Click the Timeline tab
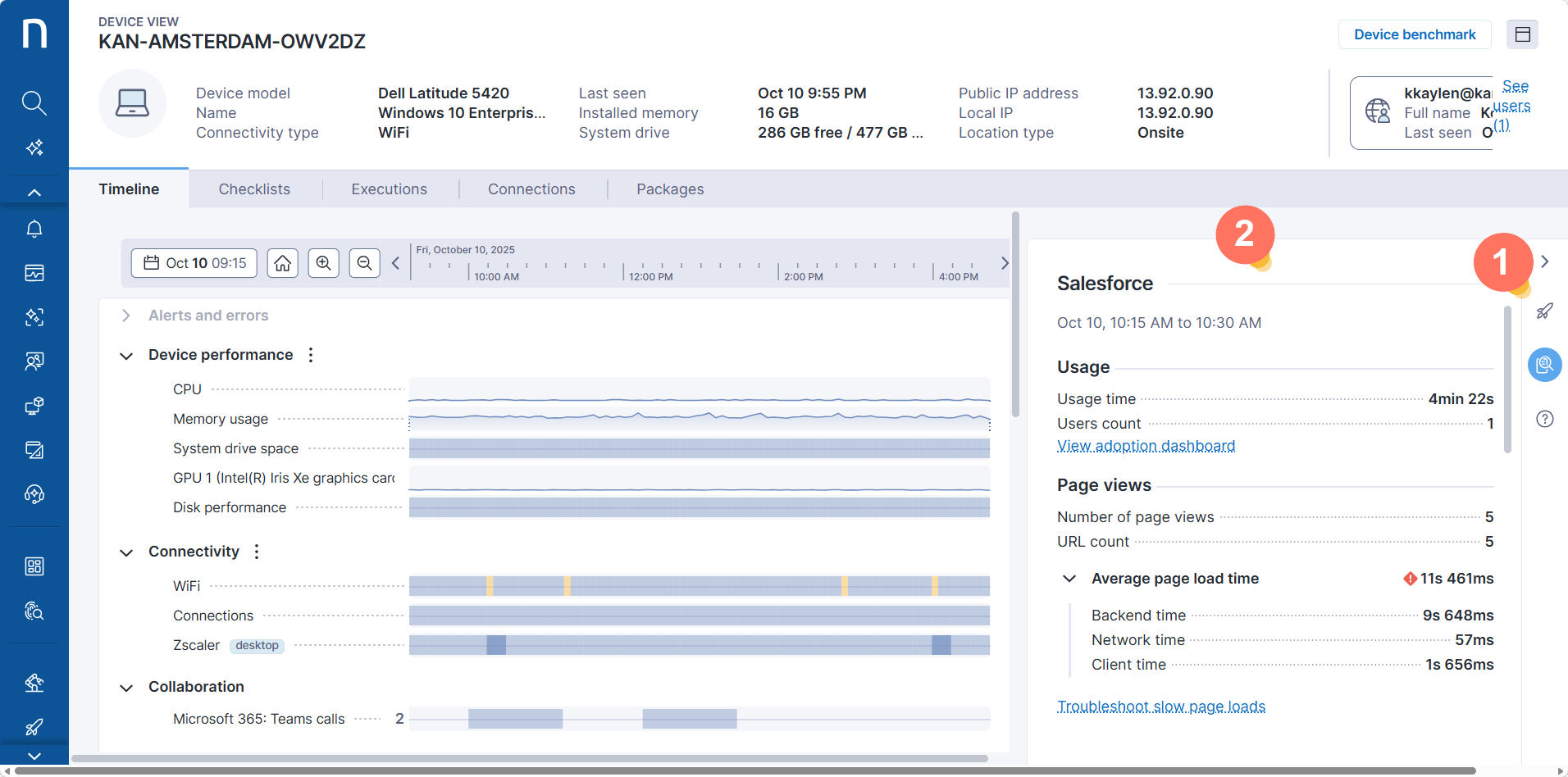1568x777 pixels. (x=129, y=189)
